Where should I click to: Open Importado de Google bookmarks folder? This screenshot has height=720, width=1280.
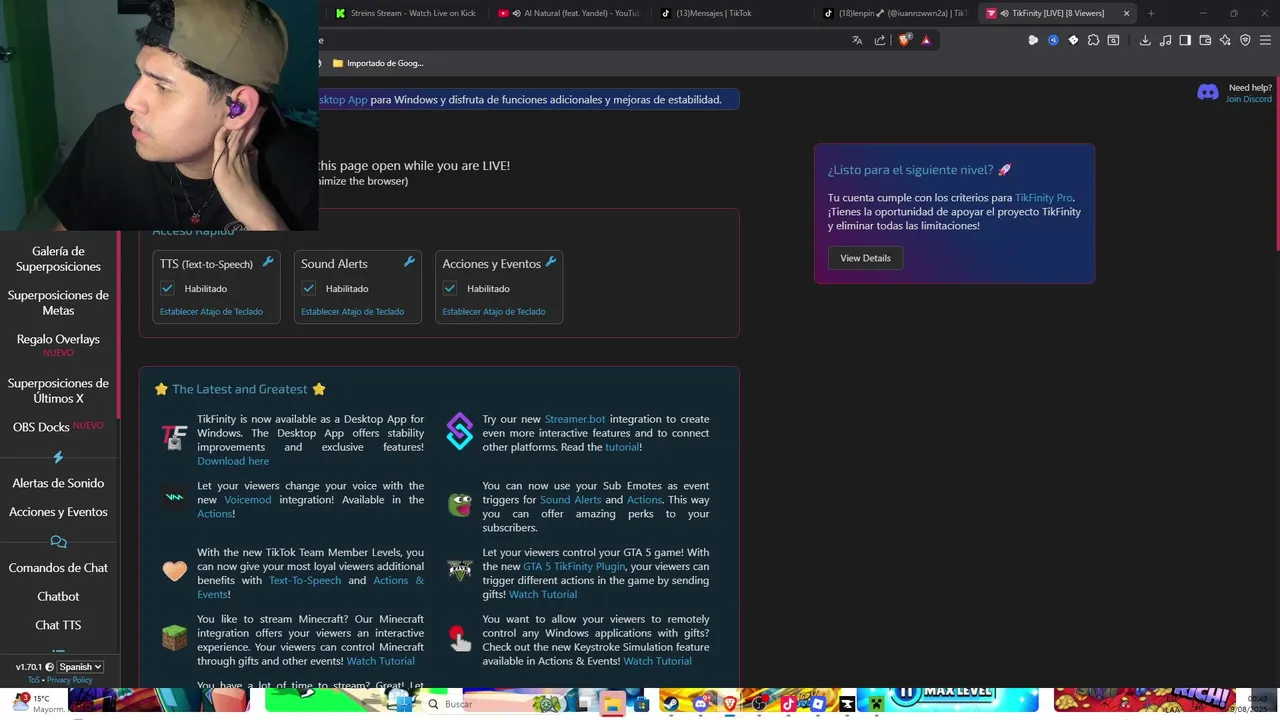[x=378, y=63]
